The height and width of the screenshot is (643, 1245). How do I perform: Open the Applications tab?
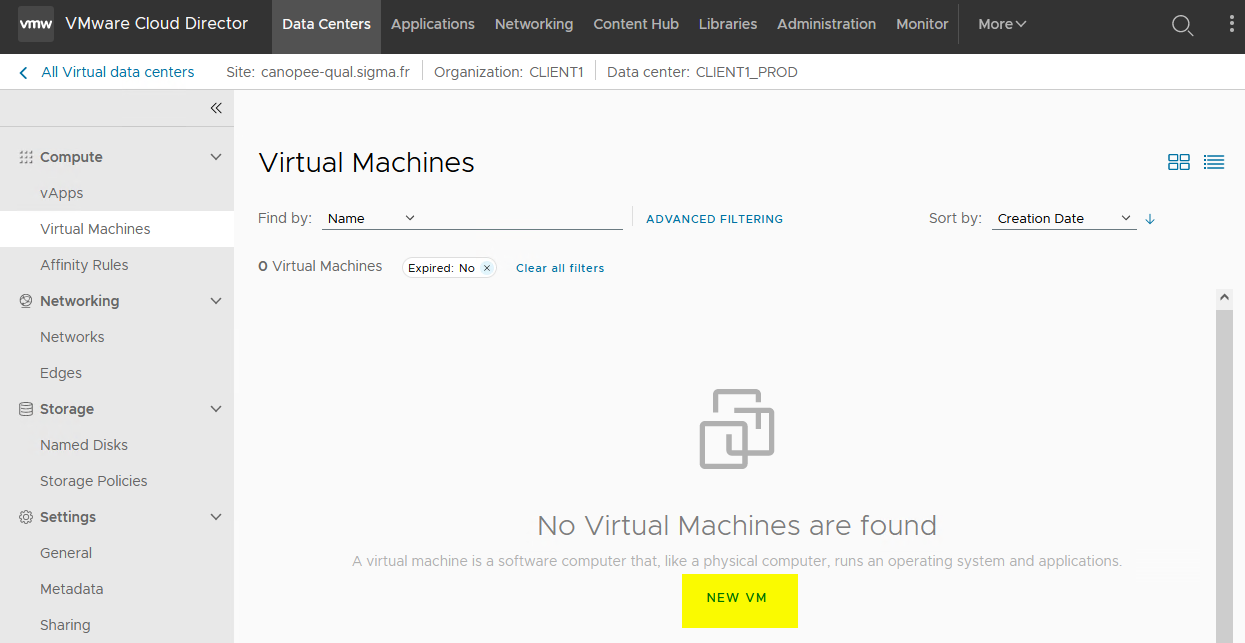pyautogui.click(x=433, y=24)
